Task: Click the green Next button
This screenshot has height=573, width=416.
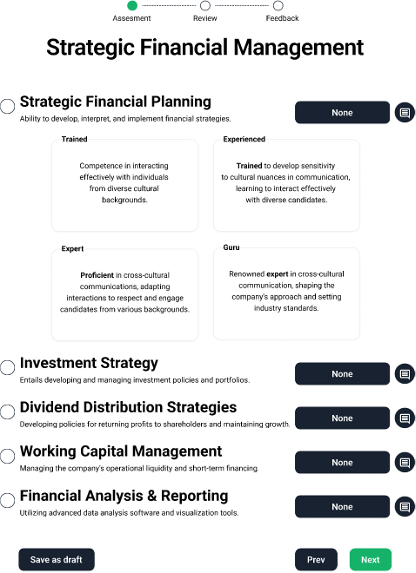Action: pos(370,559)
